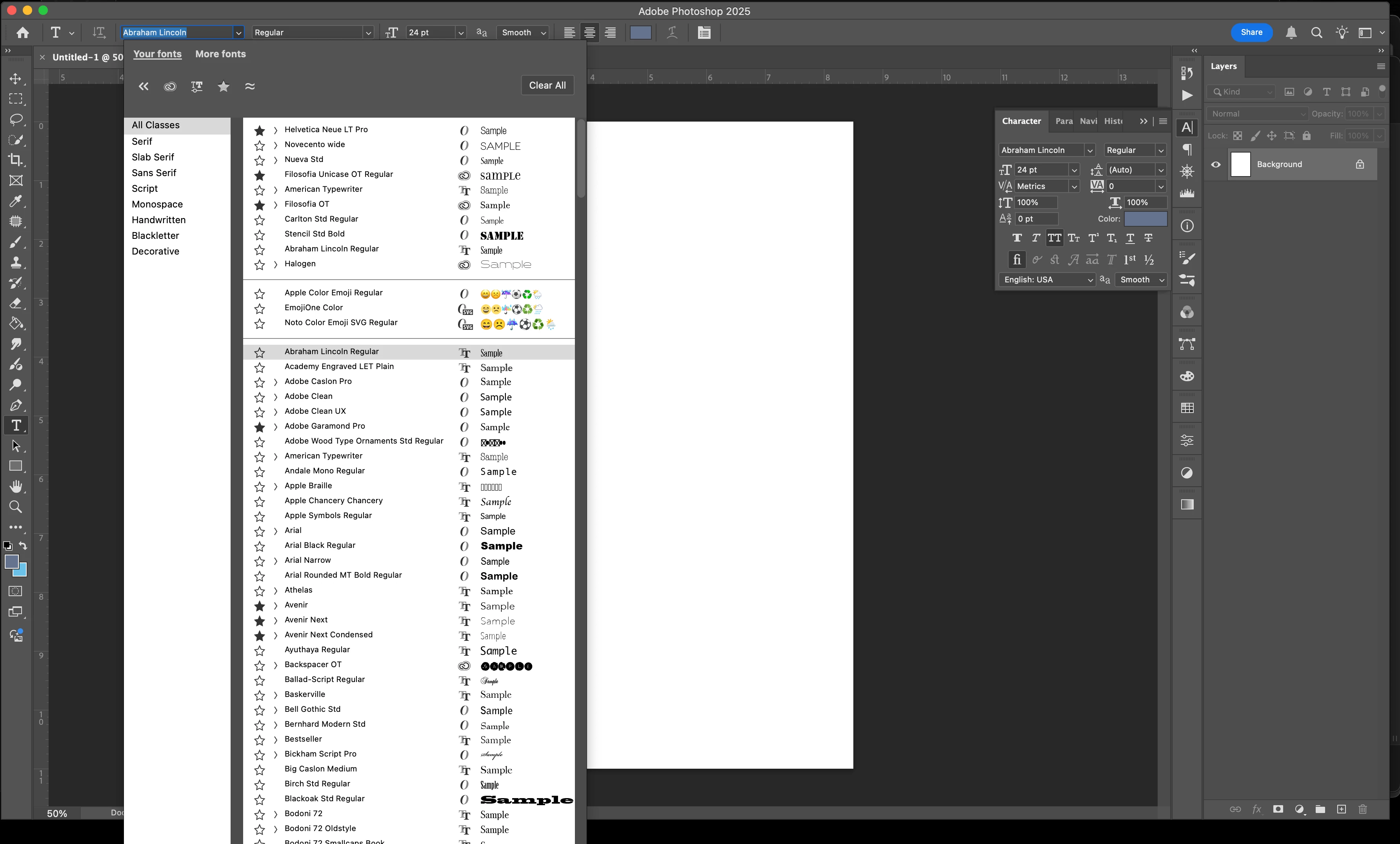The width and height of the screenshot is (1400, 844).
Task: Open the font size dropdown in options bar
Action: point(461,33)
